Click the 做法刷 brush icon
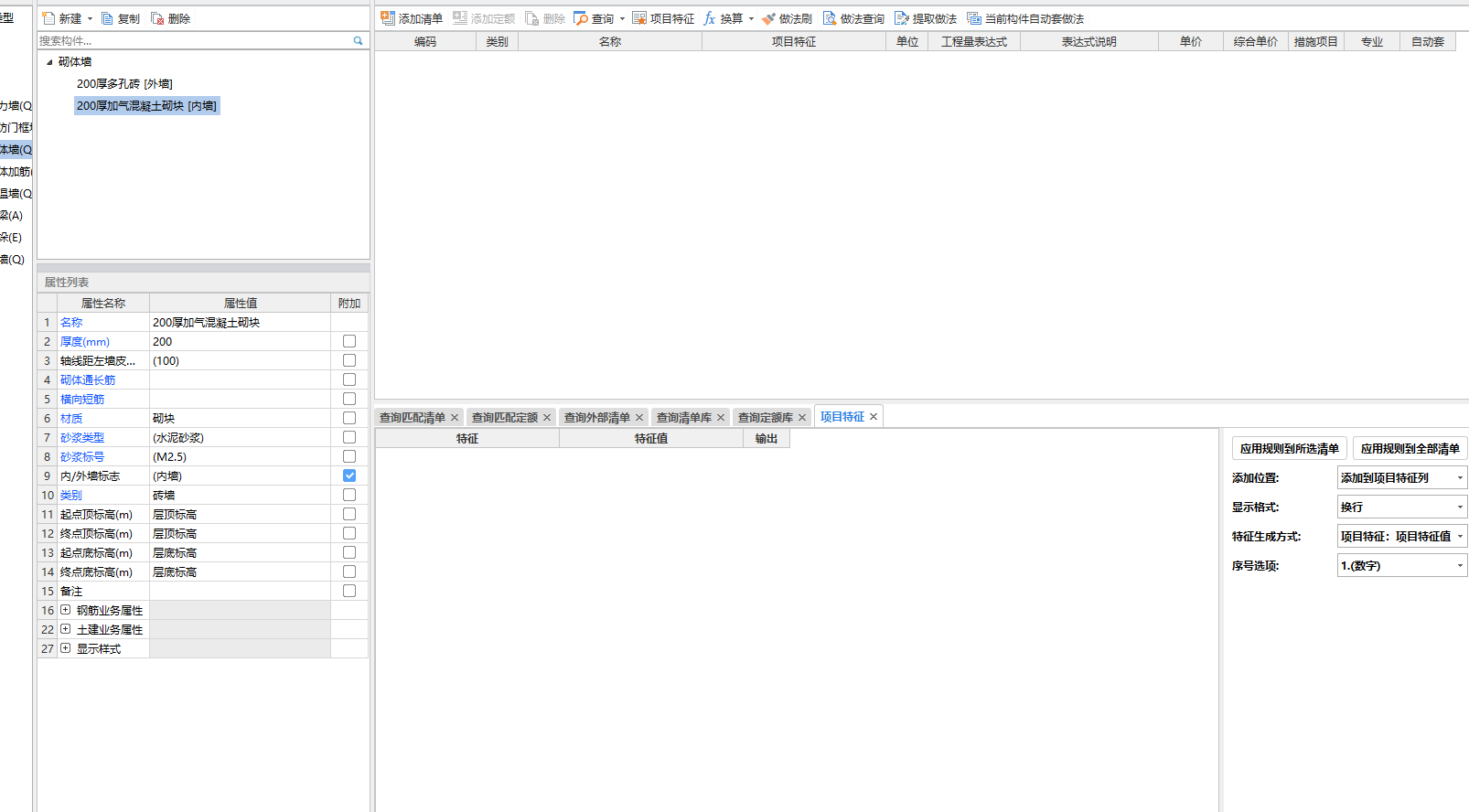Image resolution: width=1469 pixels, height=812 pixels. click(768, 18)
